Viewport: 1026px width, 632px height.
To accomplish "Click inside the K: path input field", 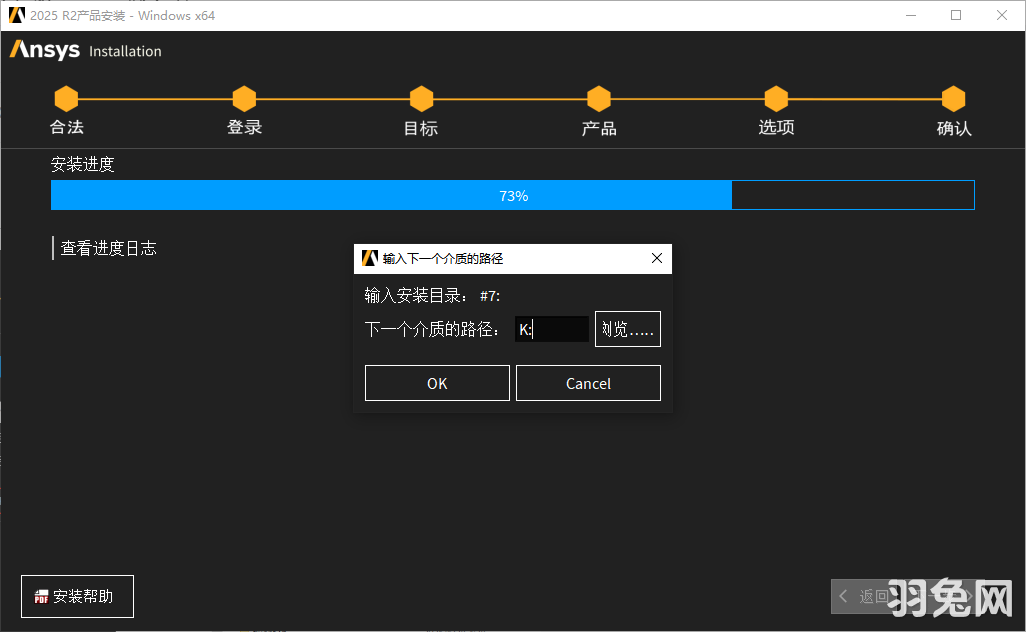I will click(x=552, y=328).
